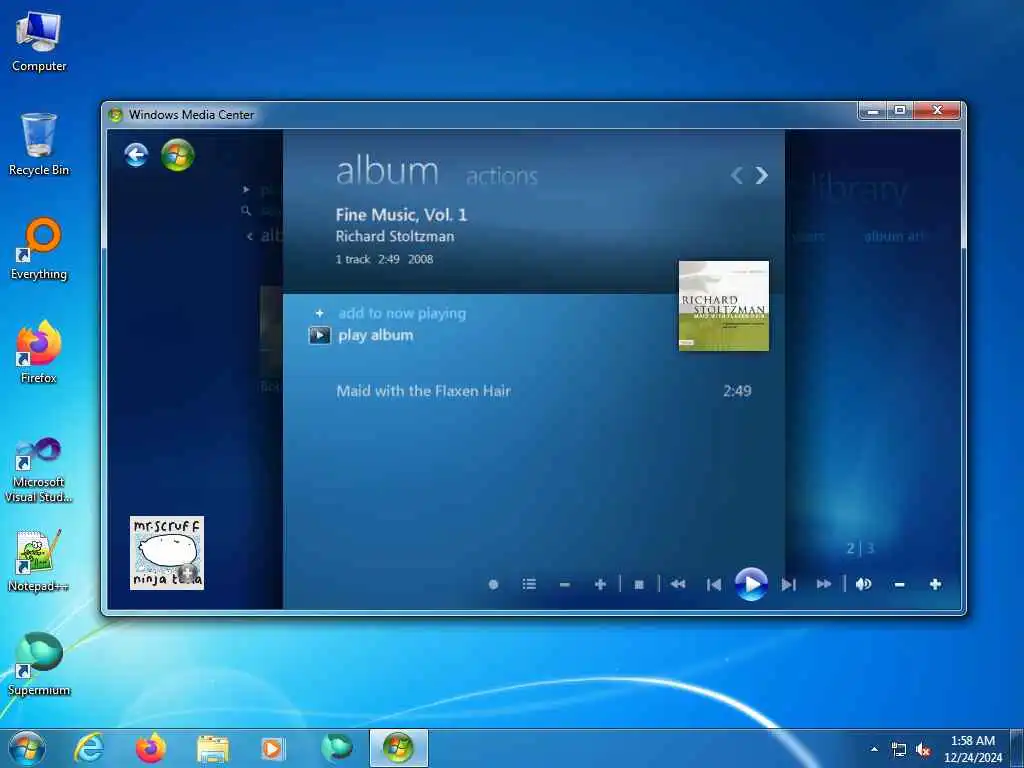Go to next album with right chevron
This screenshot has height=768, width=1024.
click(761, 175)
